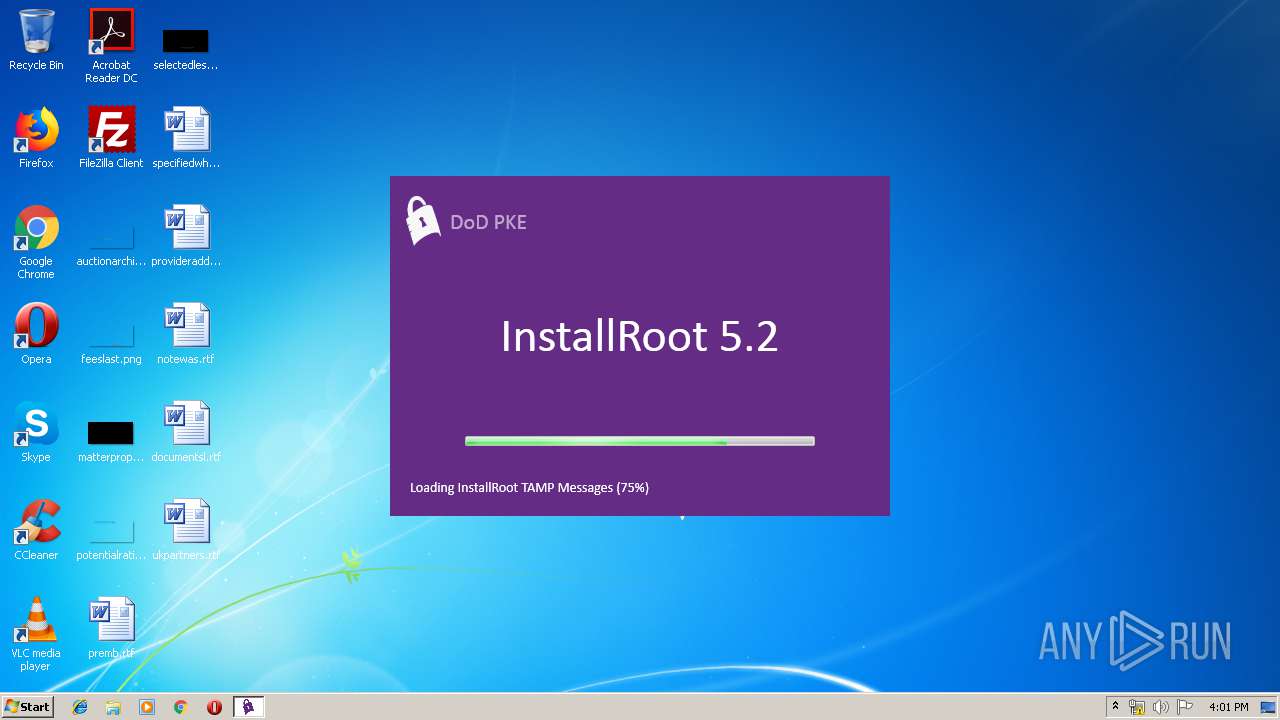Show hidden system tray icons
Screen dimensions: 1280x720
click(1115, 707)
